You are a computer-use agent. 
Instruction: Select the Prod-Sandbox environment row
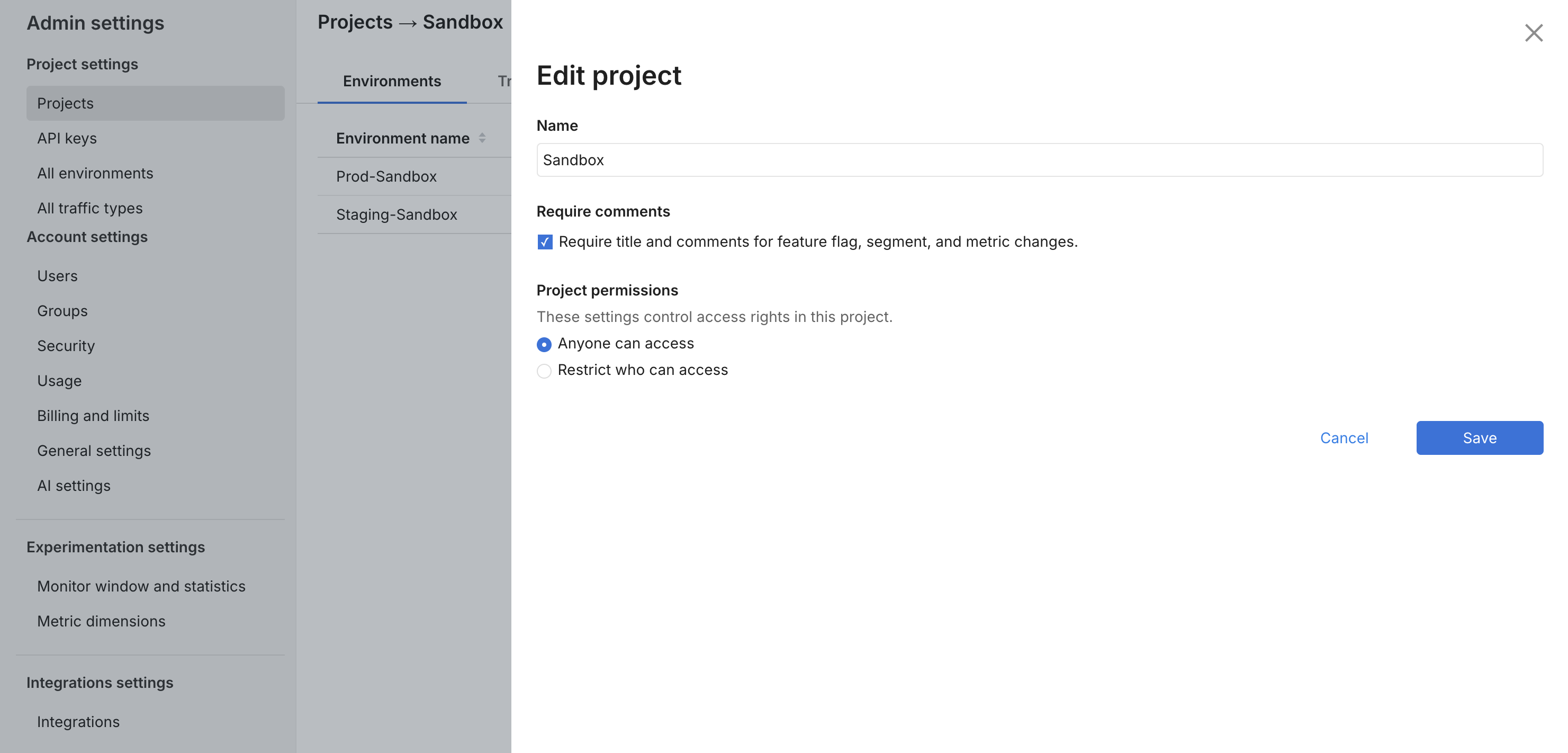pos(386,176)
